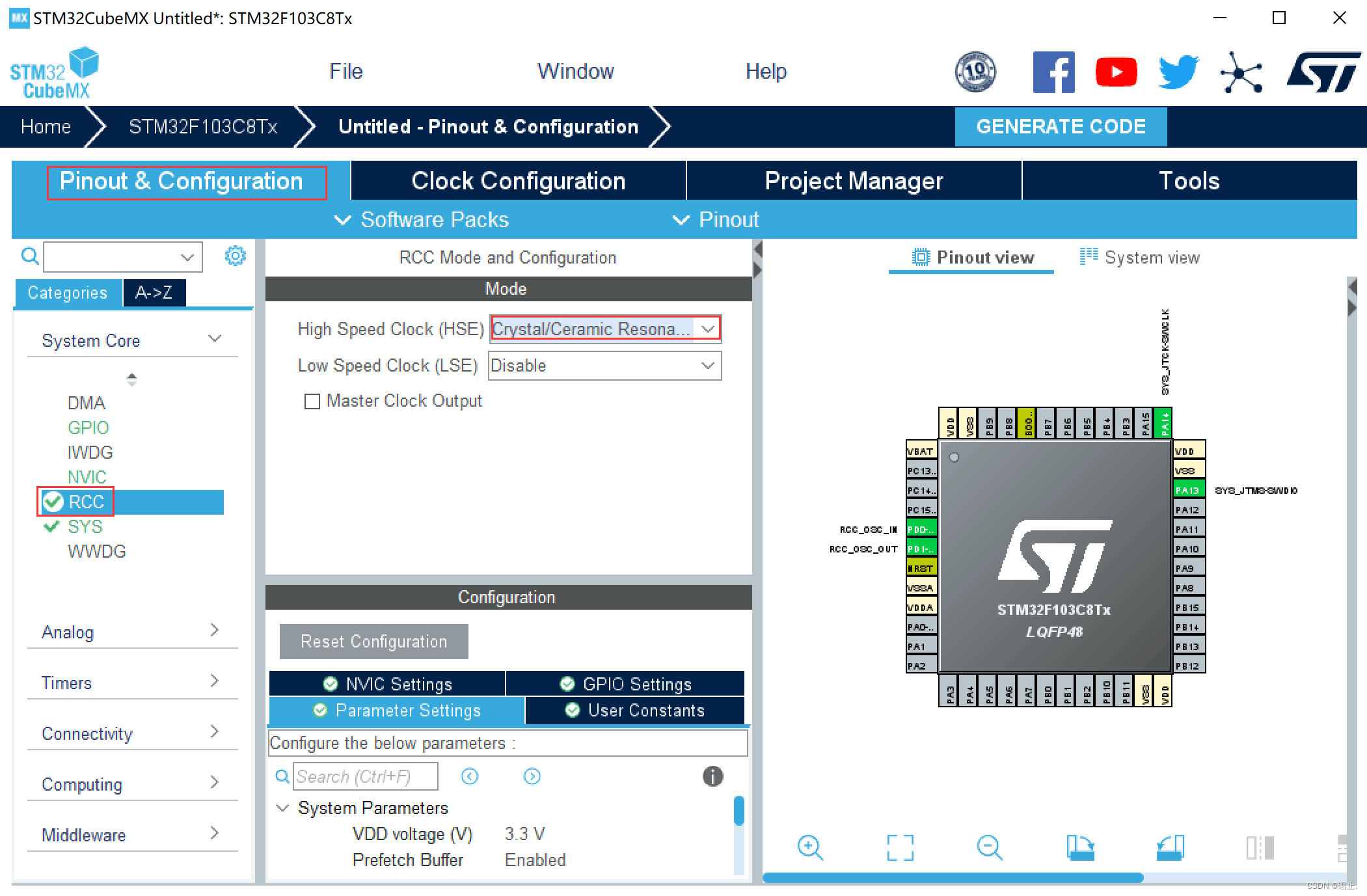Select the PD0 RCC_OSC_IN pin

click(x=921, y=529)
